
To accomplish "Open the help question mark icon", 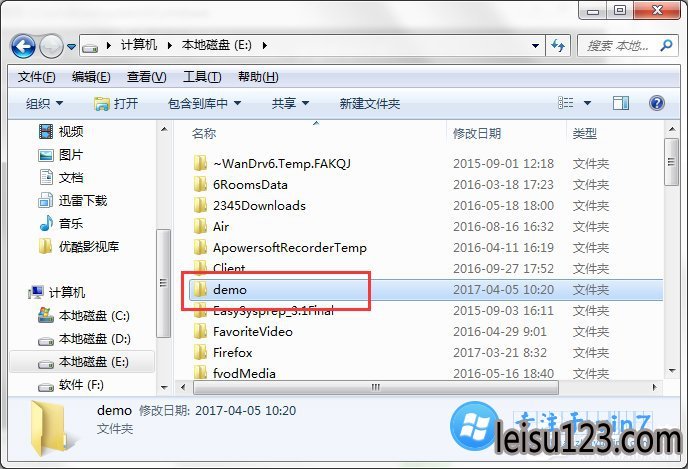I will tap(656, 104).
